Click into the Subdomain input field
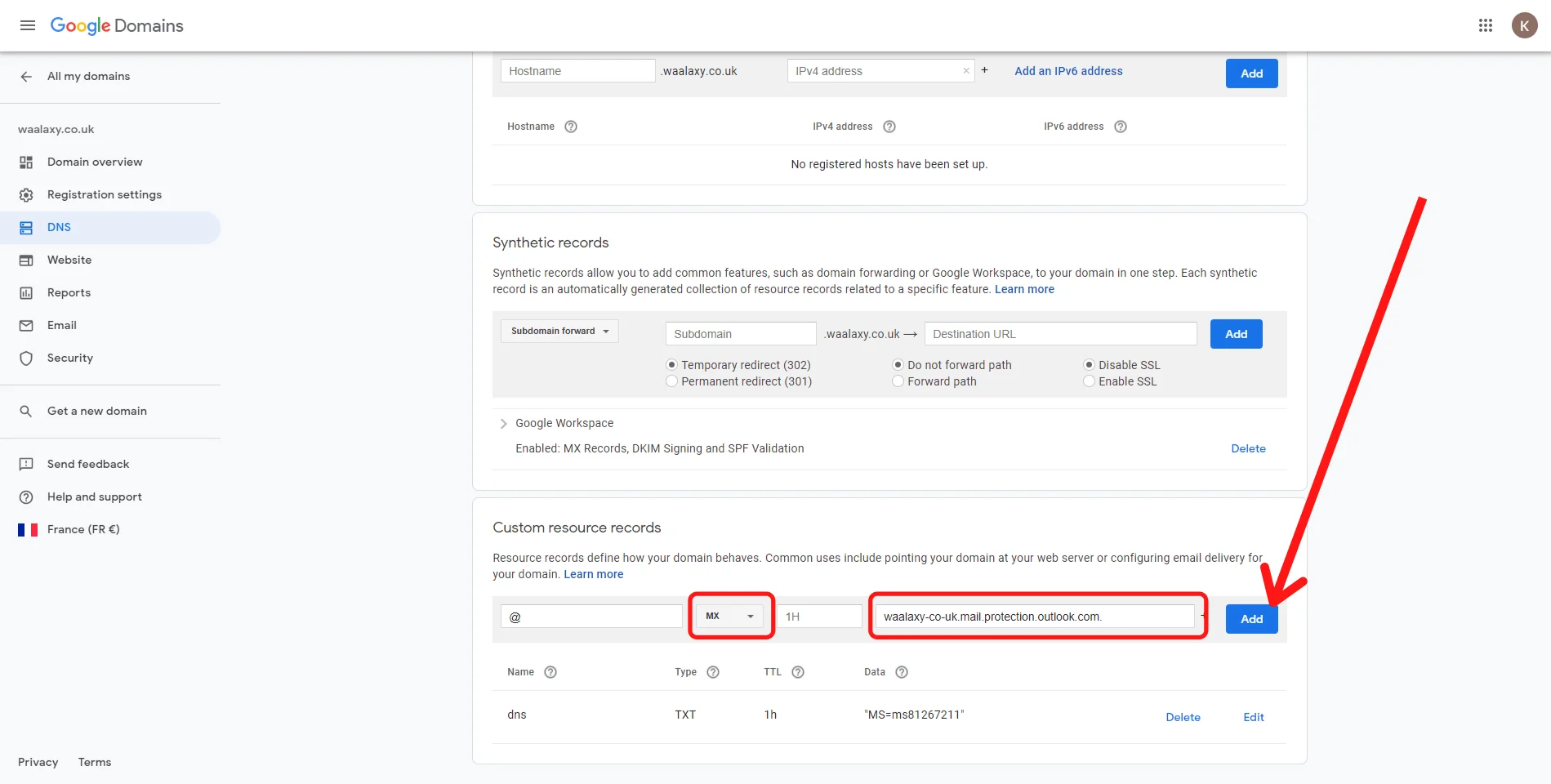 point(741,334)
